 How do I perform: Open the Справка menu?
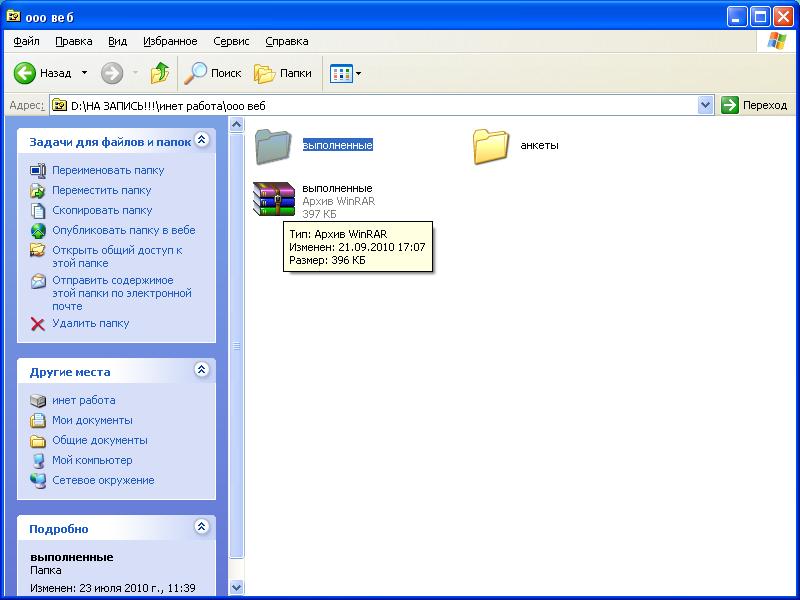(x=287, y=41)
